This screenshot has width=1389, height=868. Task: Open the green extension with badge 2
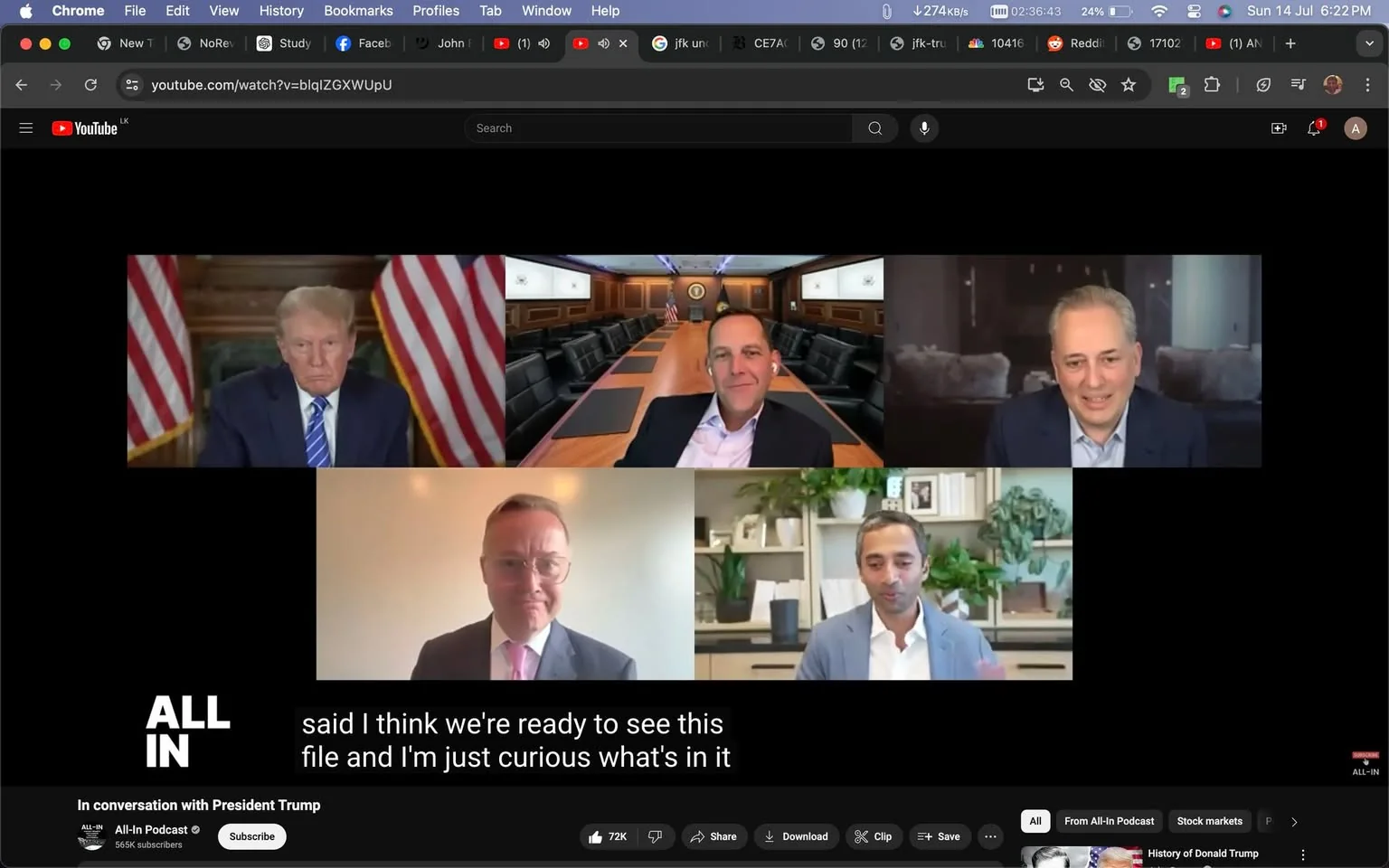click(1177, 85)
